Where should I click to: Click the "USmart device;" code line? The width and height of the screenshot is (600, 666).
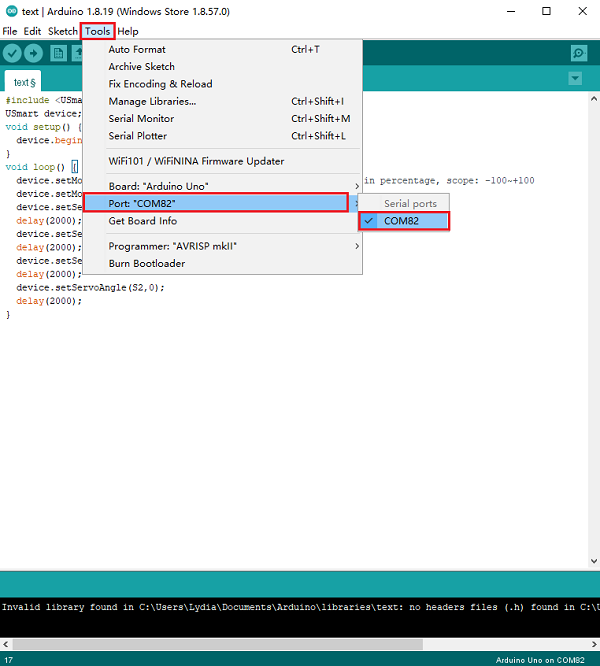[x=43, y=113]
